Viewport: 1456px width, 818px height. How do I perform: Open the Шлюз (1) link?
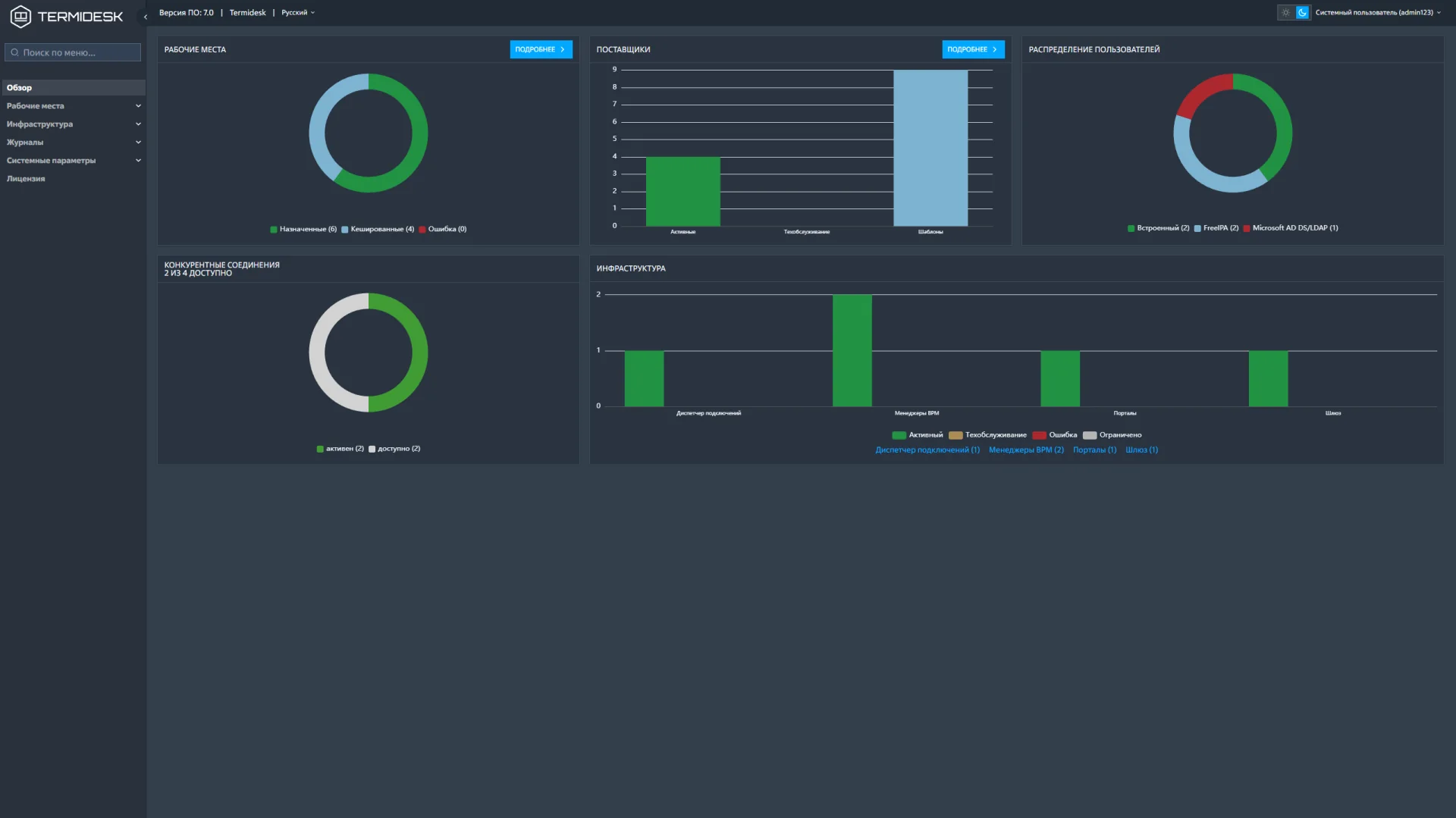(x=1141, y=450)
